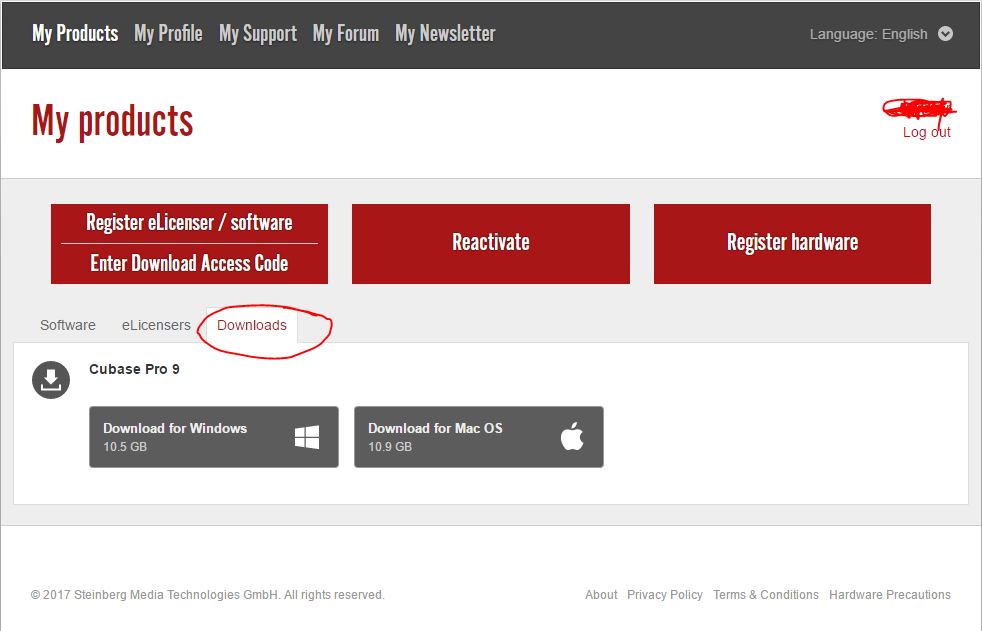Open the Downloads tab
The image size is (982, 631).
[252, 325]
